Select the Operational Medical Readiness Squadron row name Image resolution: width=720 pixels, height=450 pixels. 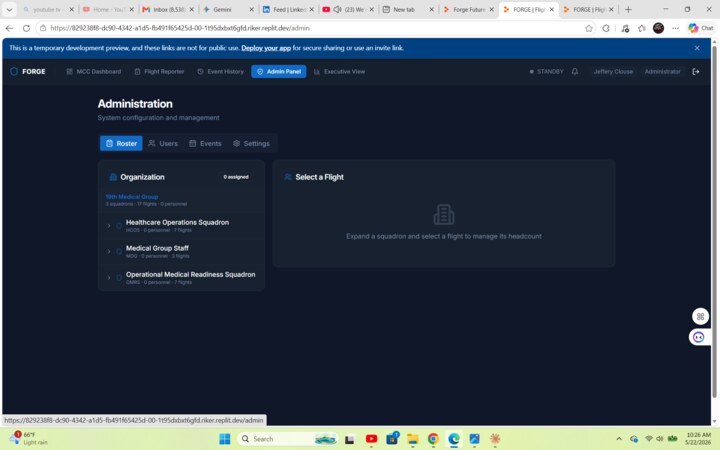pyautogui.click(x=191, y=274)
